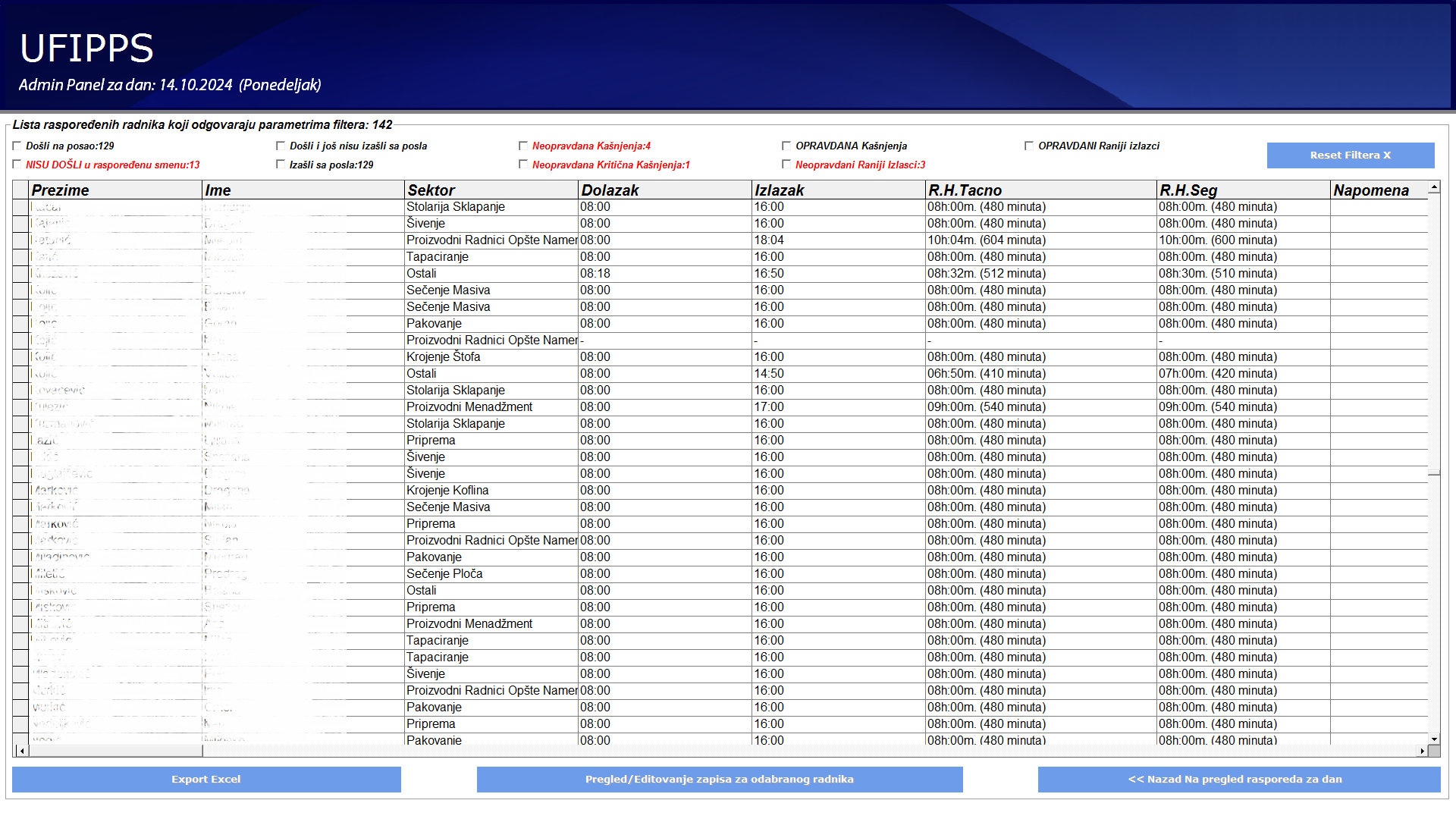Screen dimensions: 1456x819
Task: Select the row with Dolazak 08:18
Action: point(720,274)
